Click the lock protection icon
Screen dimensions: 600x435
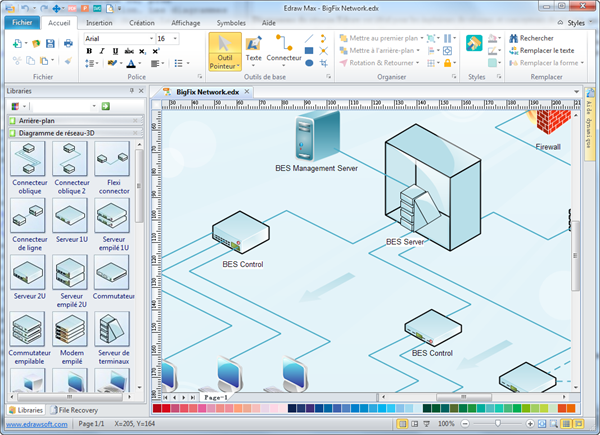(x=447, y=63)
